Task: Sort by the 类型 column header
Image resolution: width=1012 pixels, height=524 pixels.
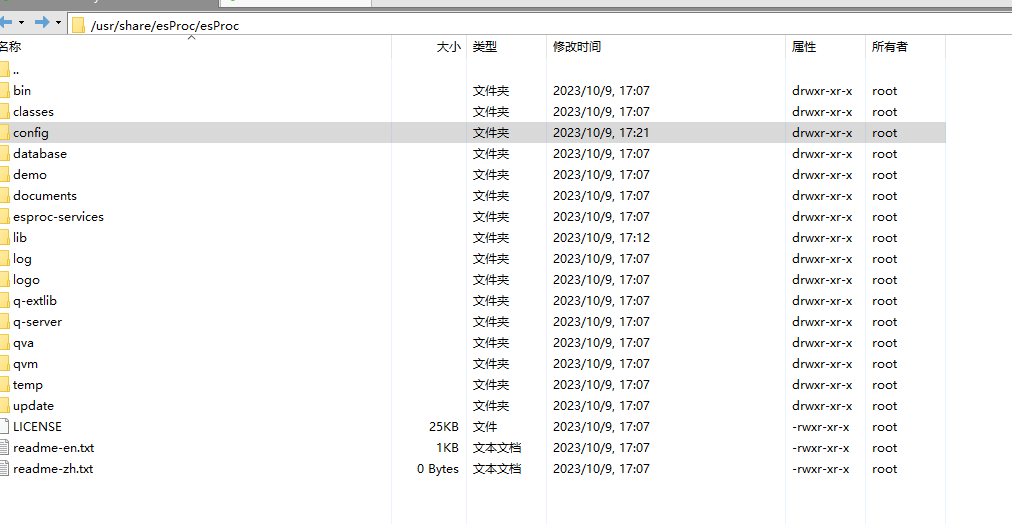Action: [485, 46]
